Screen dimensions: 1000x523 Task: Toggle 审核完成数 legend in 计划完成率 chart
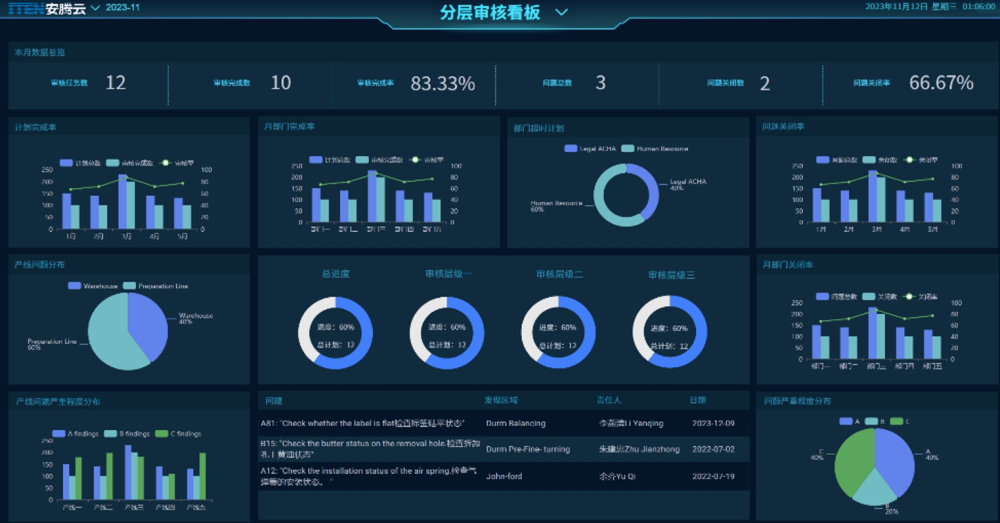pos(130,163)
